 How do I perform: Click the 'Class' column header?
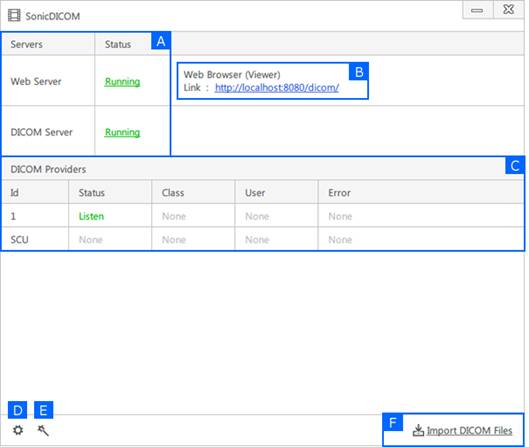click(x=173, y=193)
